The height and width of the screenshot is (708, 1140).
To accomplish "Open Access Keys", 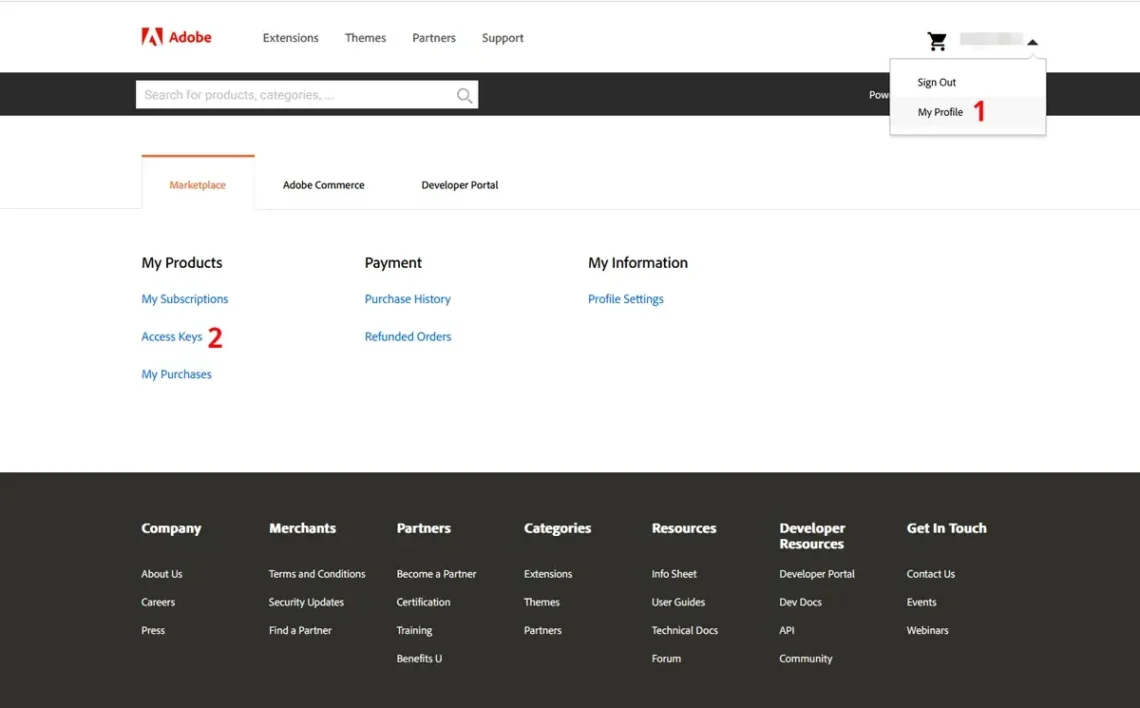I will point(171,336).
